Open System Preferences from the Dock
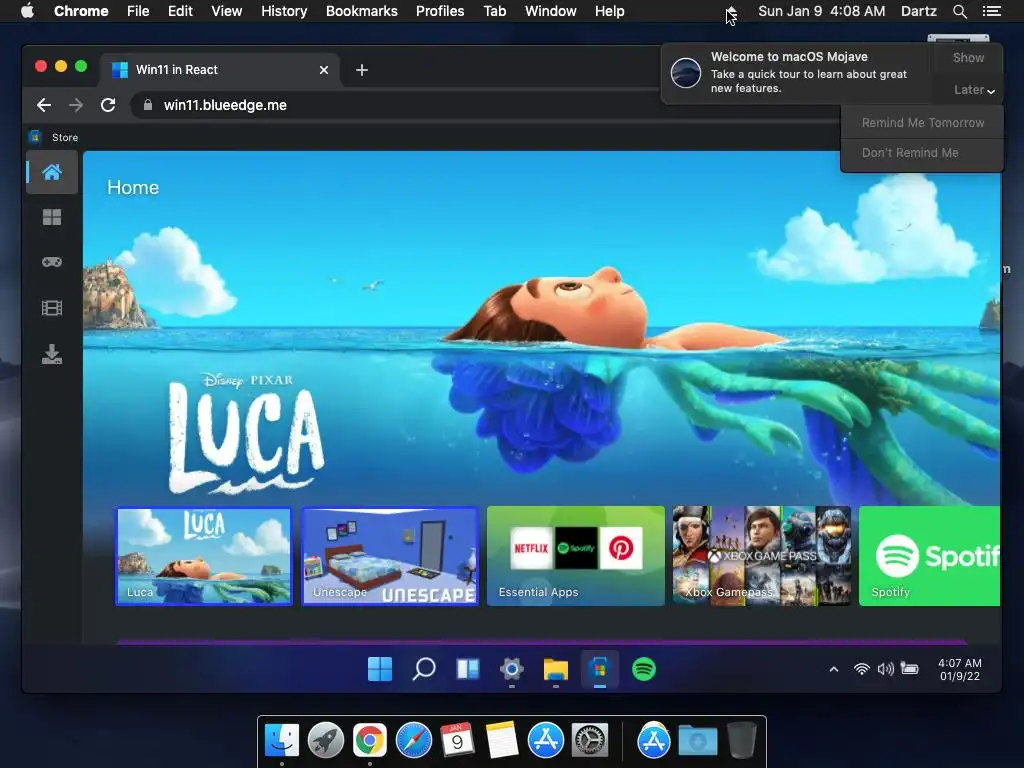Image resolution: width=1024 pixels, height=768 pixels. click(590, 741)
